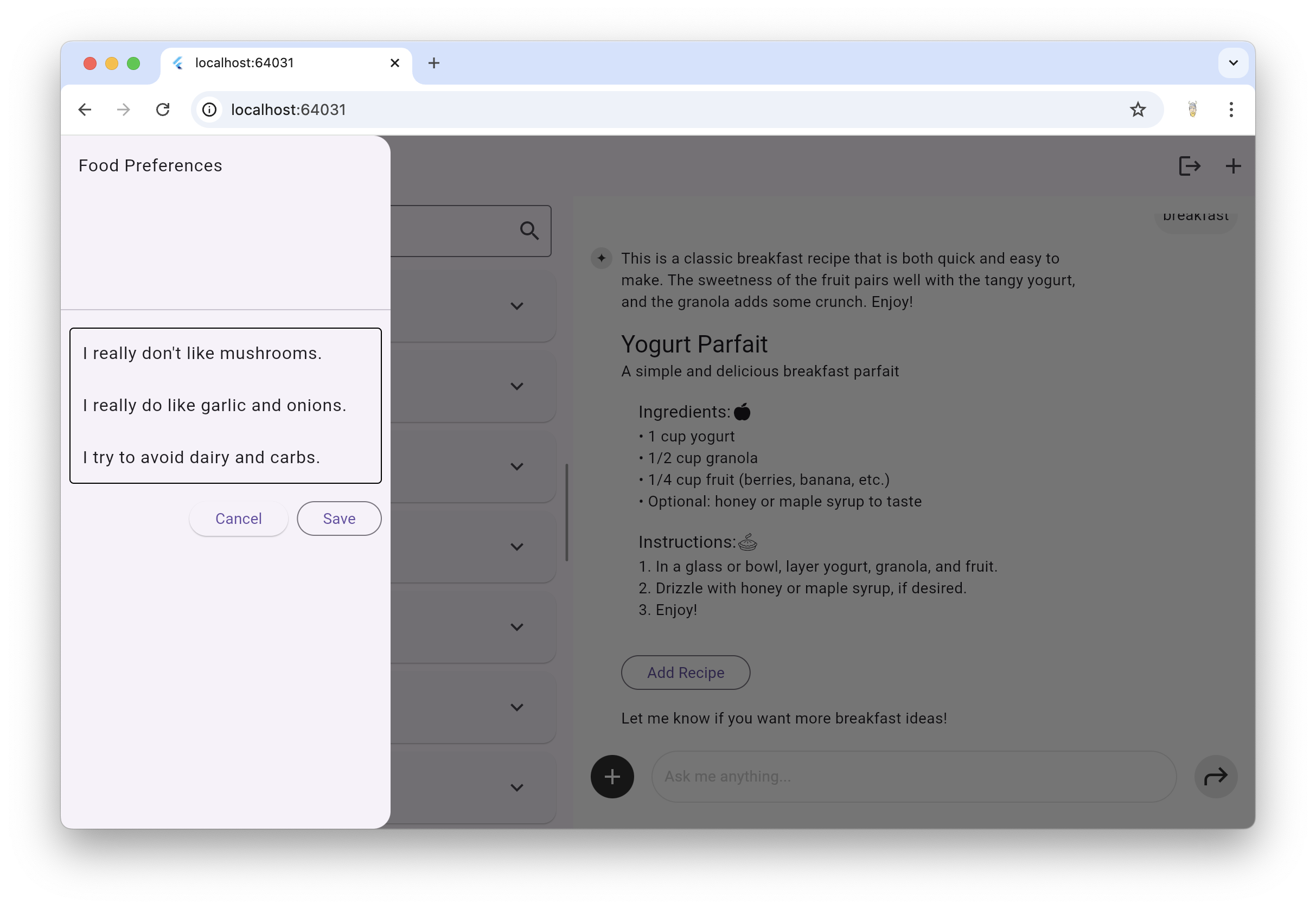The height and width of the screenshot is (909, 1316).
Task: Click the send arrow button
Action: pos(1215,776)
